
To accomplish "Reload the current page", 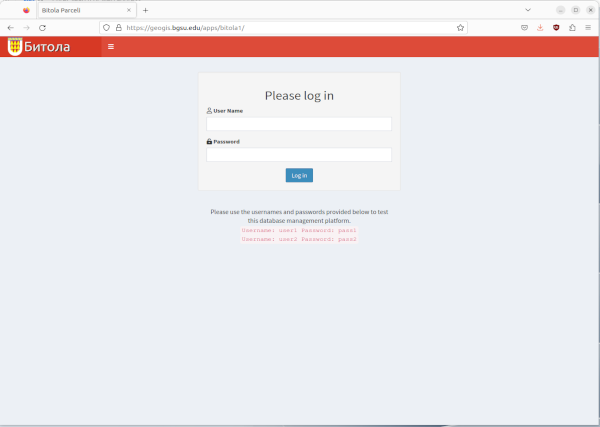I will point(42,28).
